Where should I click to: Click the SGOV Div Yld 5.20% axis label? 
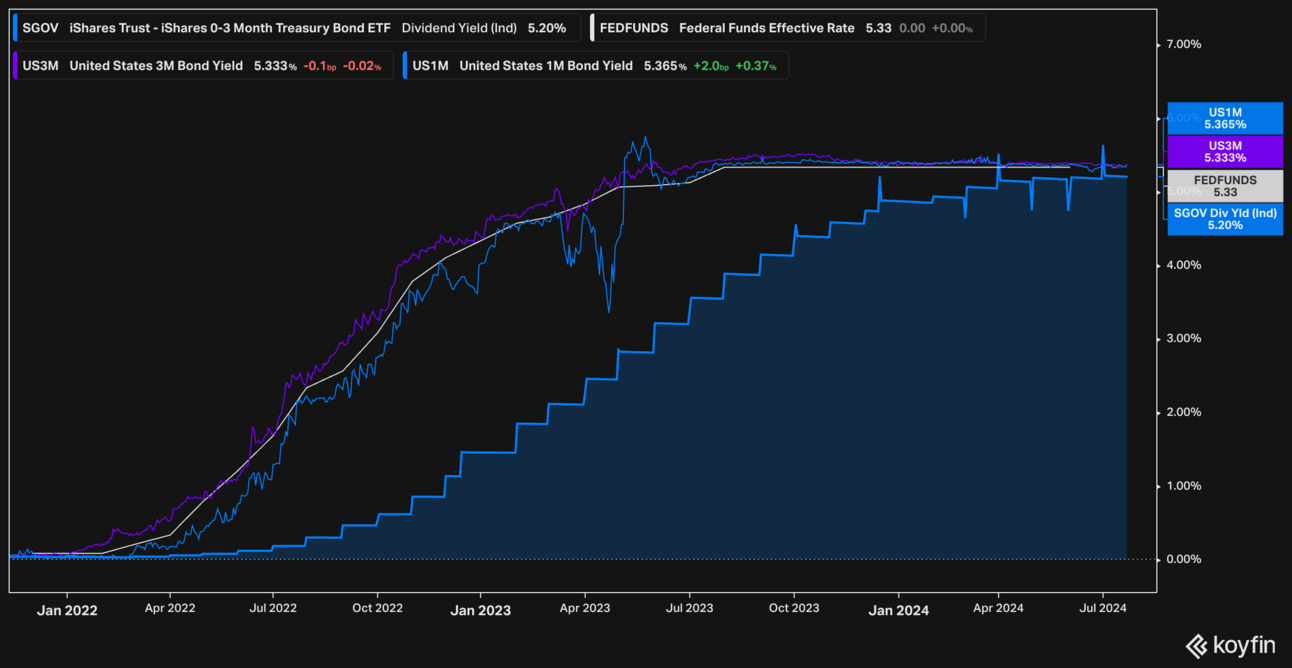point(1225,219)
